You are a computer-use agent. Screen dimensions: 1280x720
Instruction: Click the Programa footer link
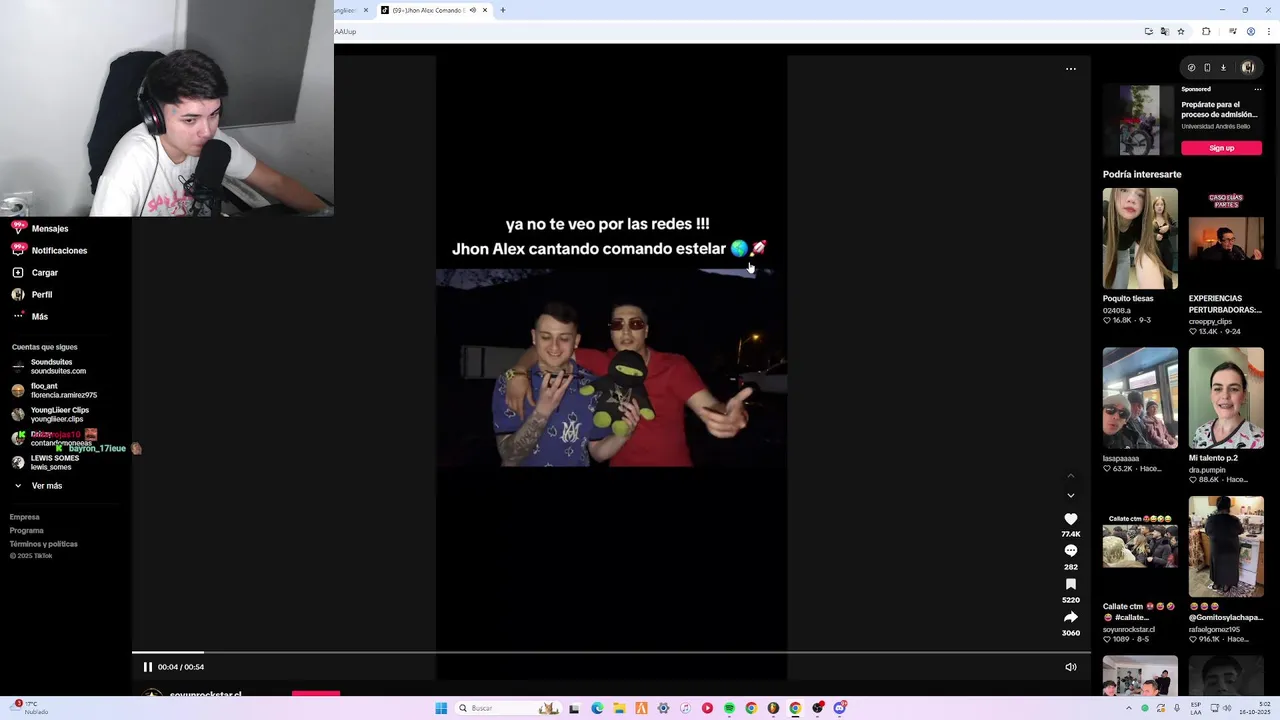pos(27,530)
